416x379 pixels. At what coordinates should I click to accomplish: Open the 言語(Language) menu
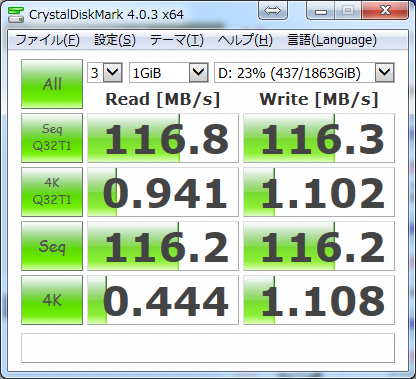tap(332, 40)
